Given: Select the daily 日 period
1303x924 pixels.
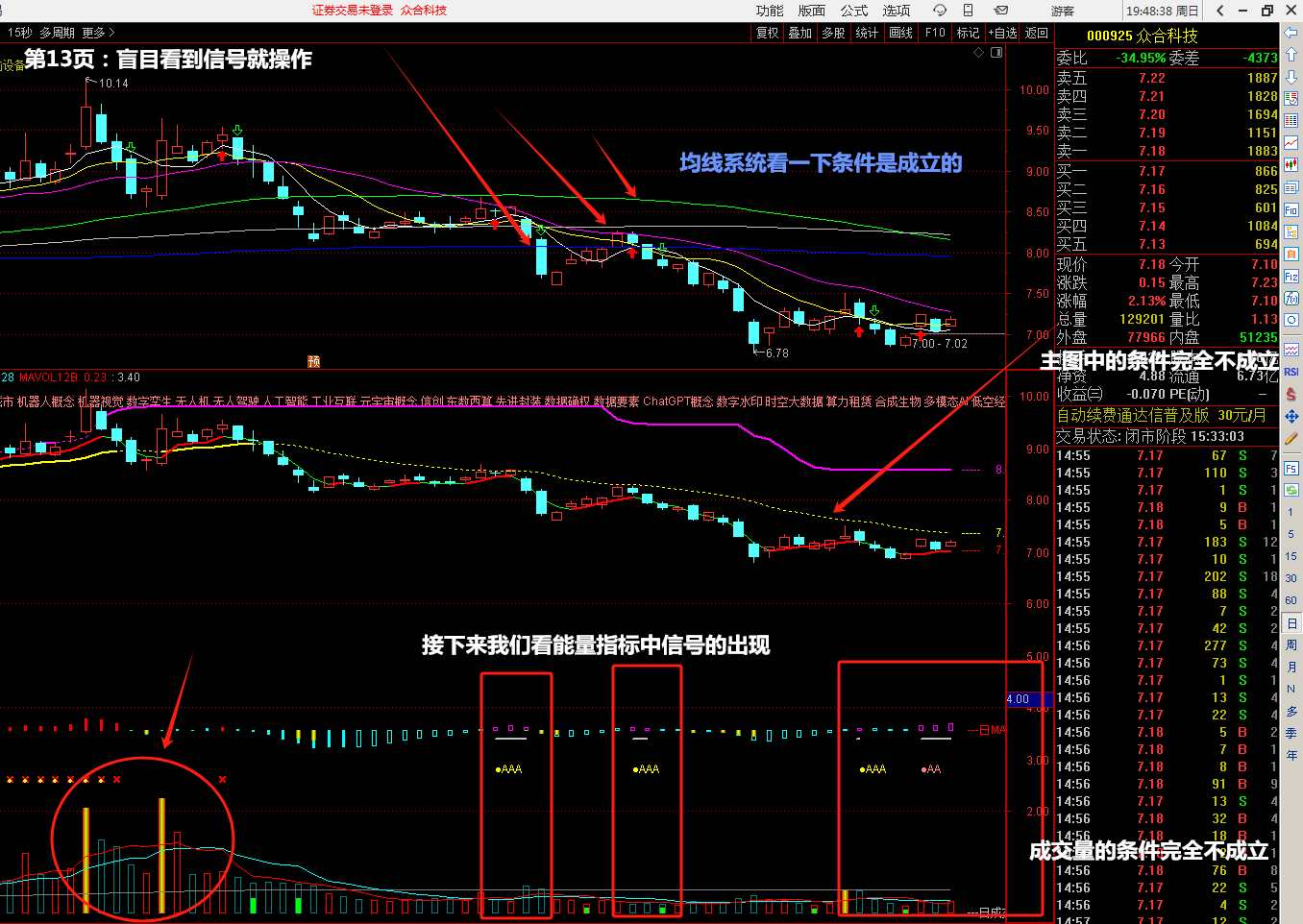Looking at the screenshot, I should point(1291,623).
